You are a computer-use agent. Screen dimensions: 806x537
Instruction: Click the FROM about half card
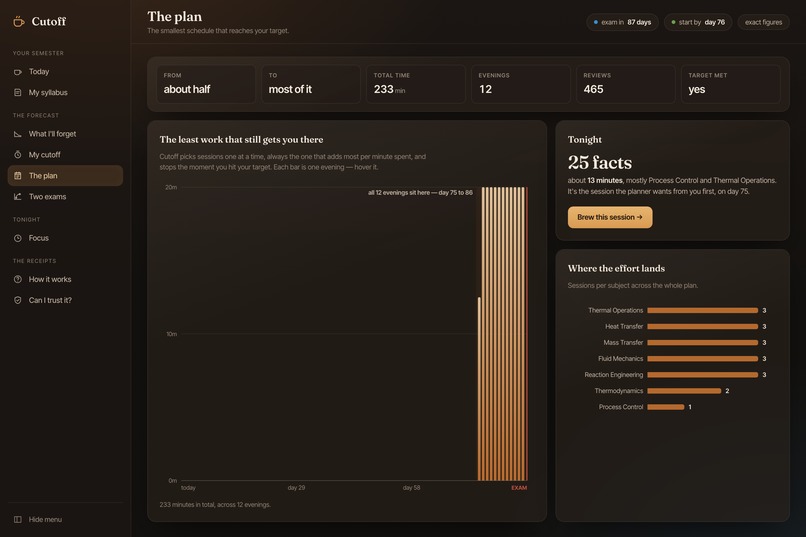click(x=206, y=84)
